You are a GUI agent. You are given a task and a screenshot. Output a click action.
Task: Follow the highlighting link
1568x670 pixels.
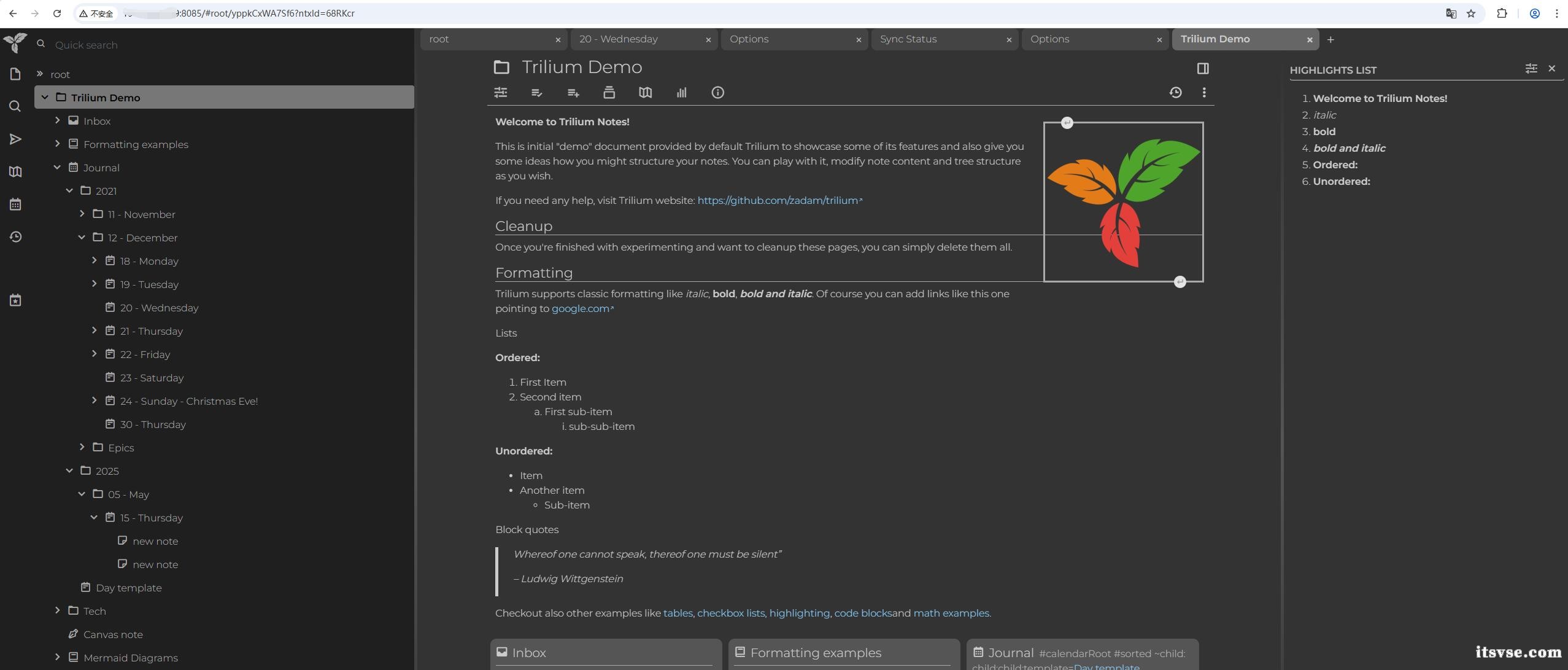point(799,613)
